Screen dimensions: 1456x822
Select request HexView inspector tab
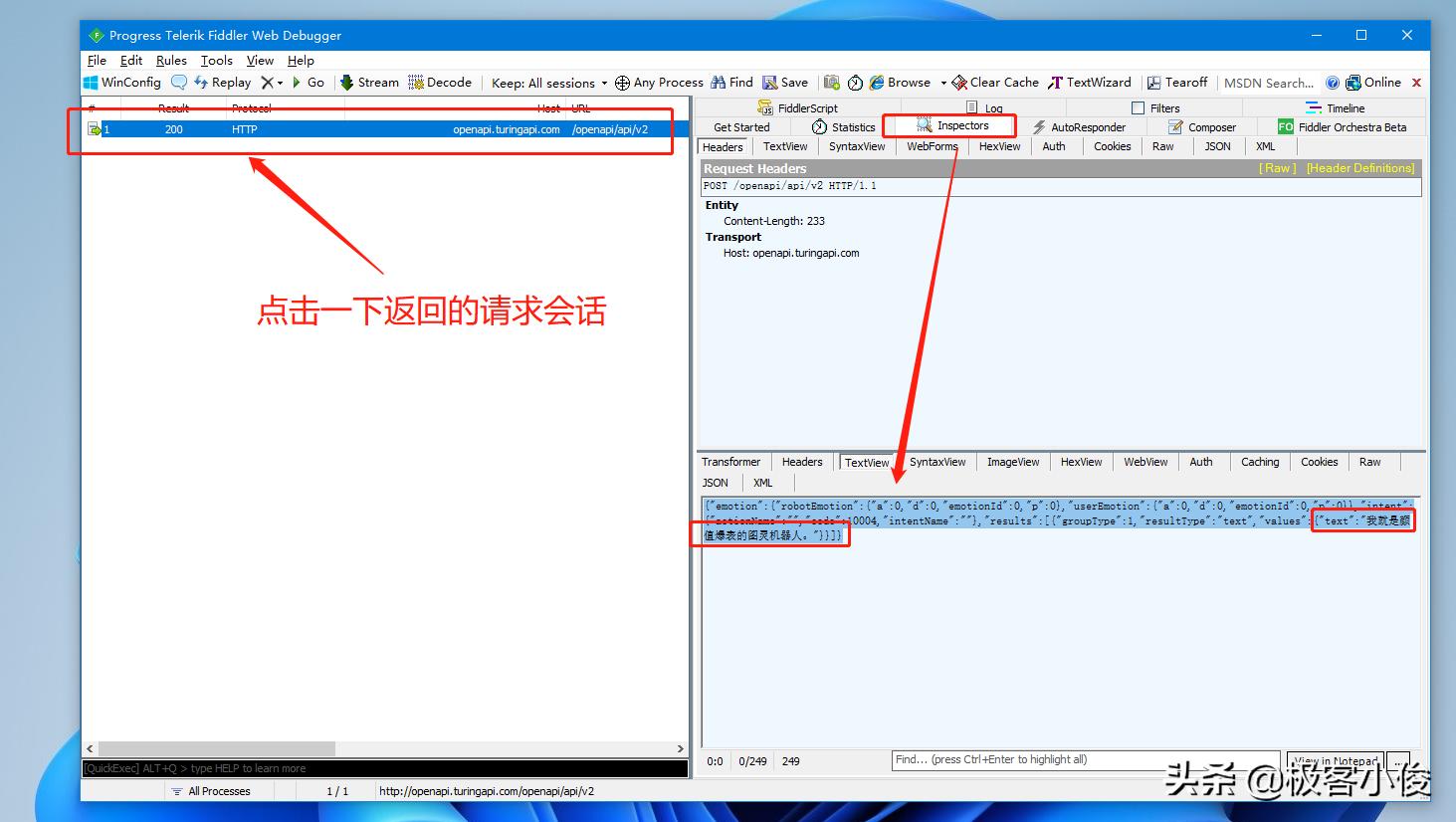[x=999, y=146]
